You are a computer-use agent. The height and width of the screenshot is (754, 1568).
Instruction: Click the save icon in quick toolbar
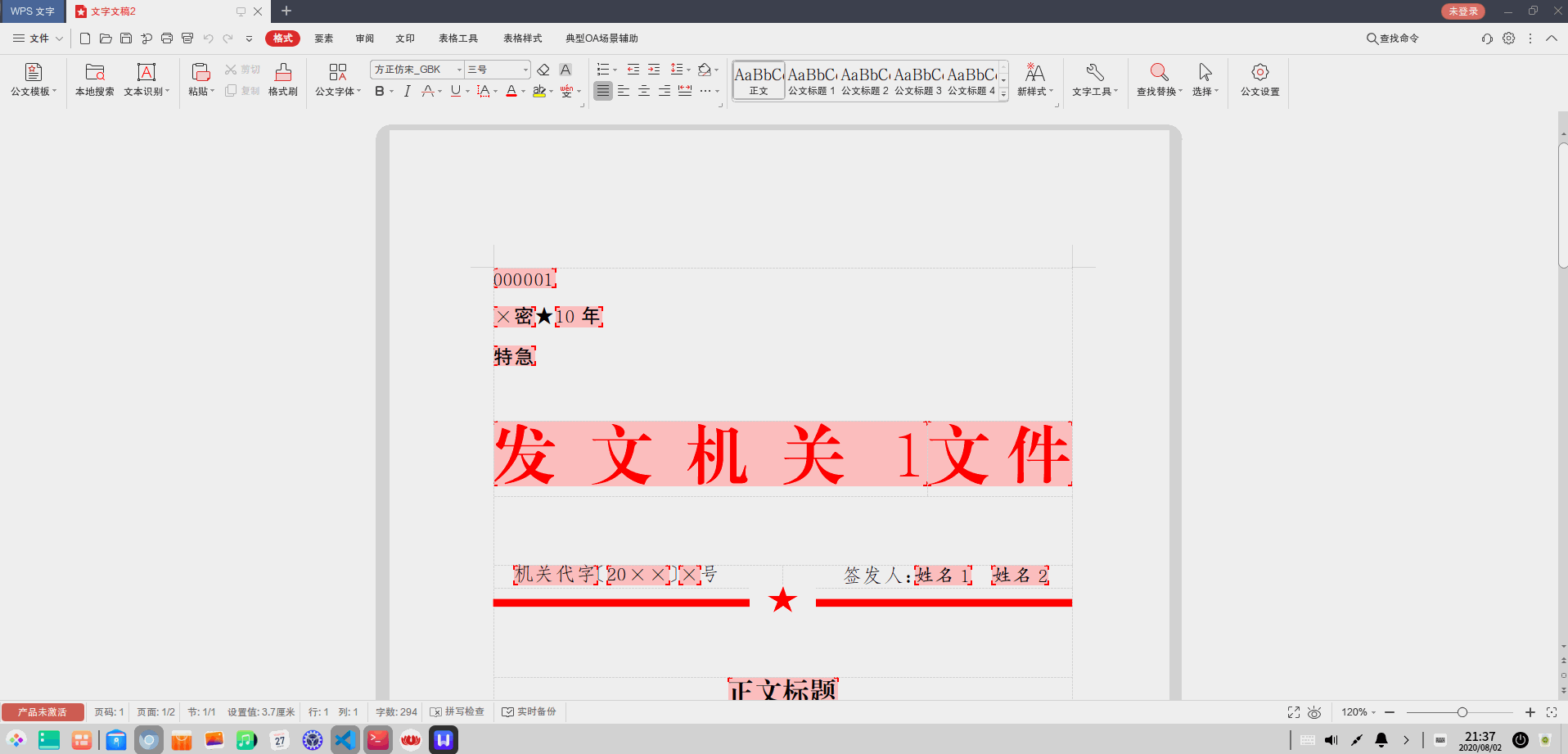tap(126, 38)
